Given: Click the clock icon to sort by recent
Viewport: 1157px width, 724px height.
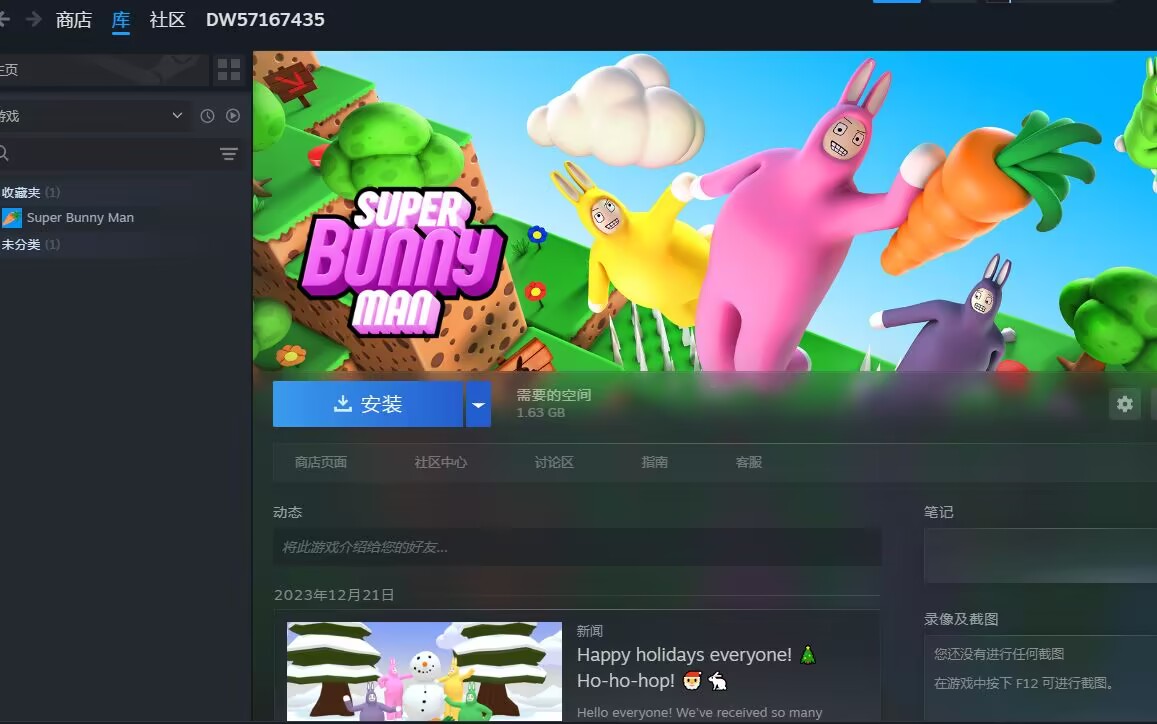Looking at the screenshot, I should [x=207, y=116].
